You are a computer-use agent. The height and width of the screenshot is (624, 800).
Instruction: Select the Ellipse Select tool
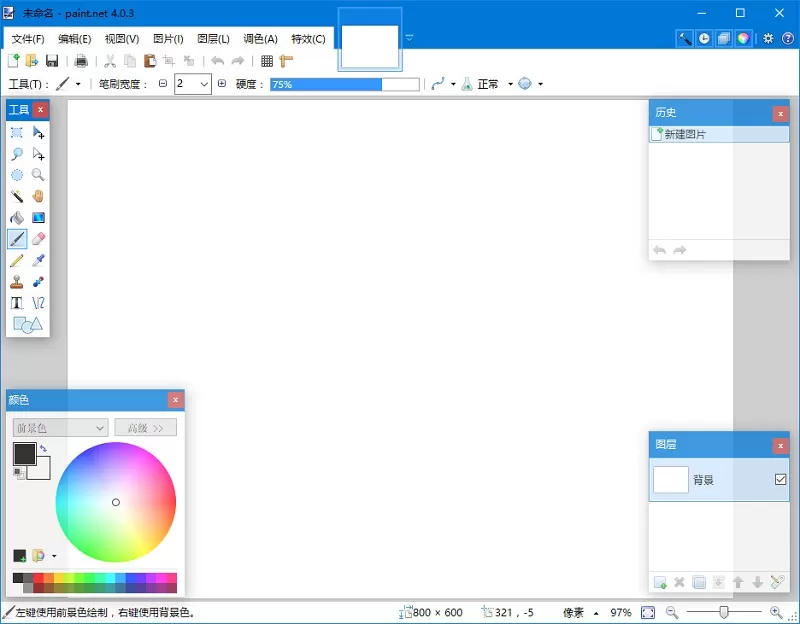tap(17, 175)
